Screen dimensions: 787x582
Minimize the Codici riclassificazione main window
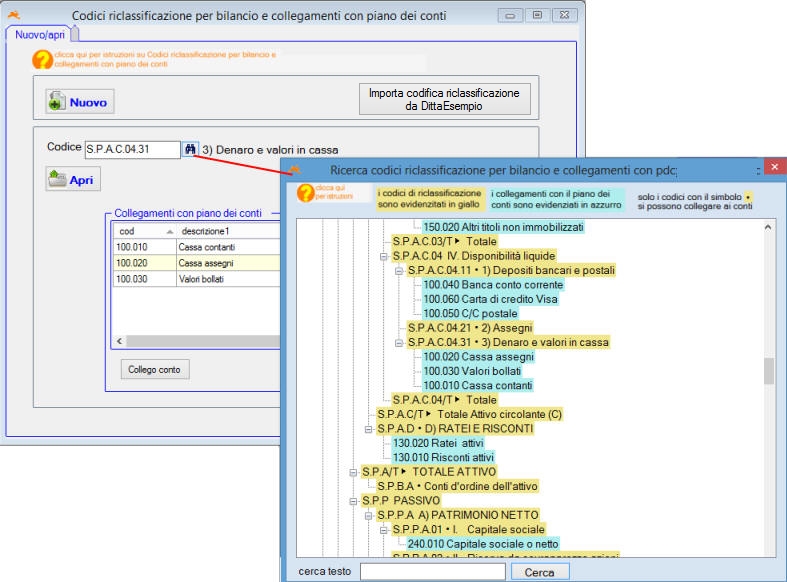510,15
